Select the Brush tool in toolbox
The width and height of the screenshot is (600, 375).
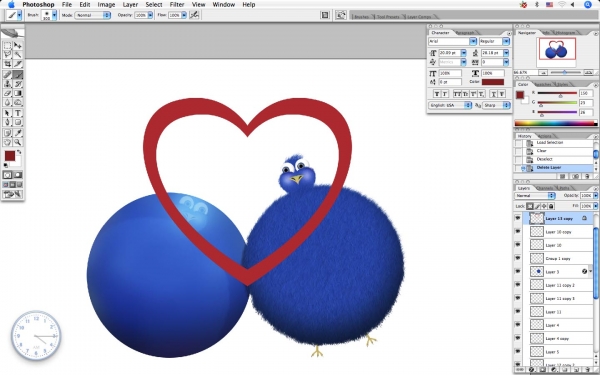point(18,75)
